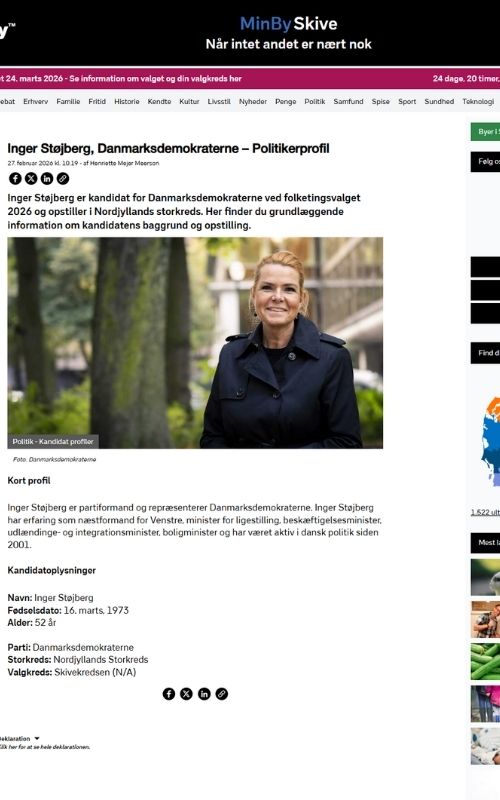The width and height of the screenshot is (500, 800).
Task: Click the Politik - Kandidat profiler tag
Action: (53, 441)
